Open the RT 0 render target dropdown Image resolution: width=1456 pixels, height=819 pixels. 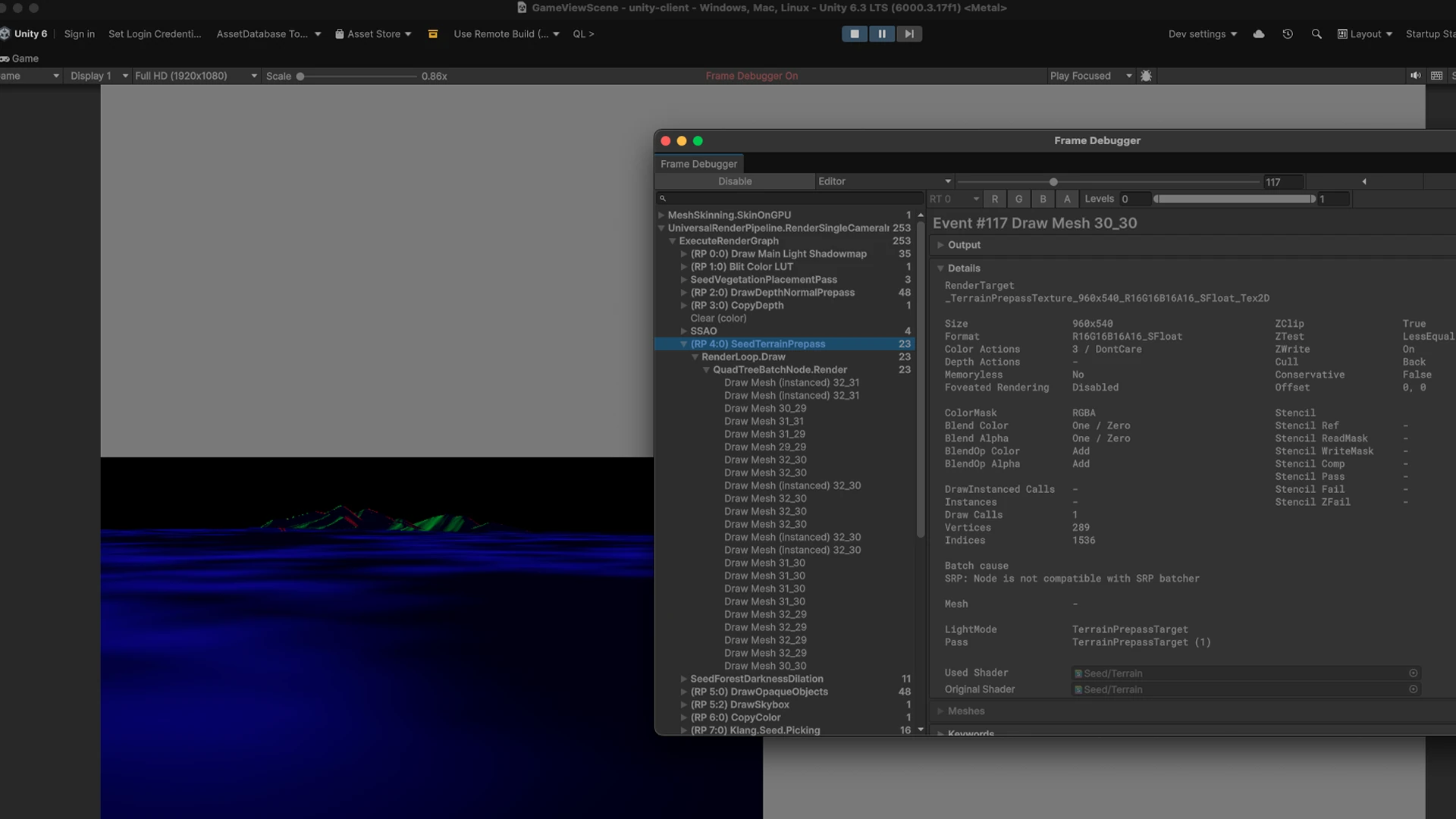click(955, 199)
